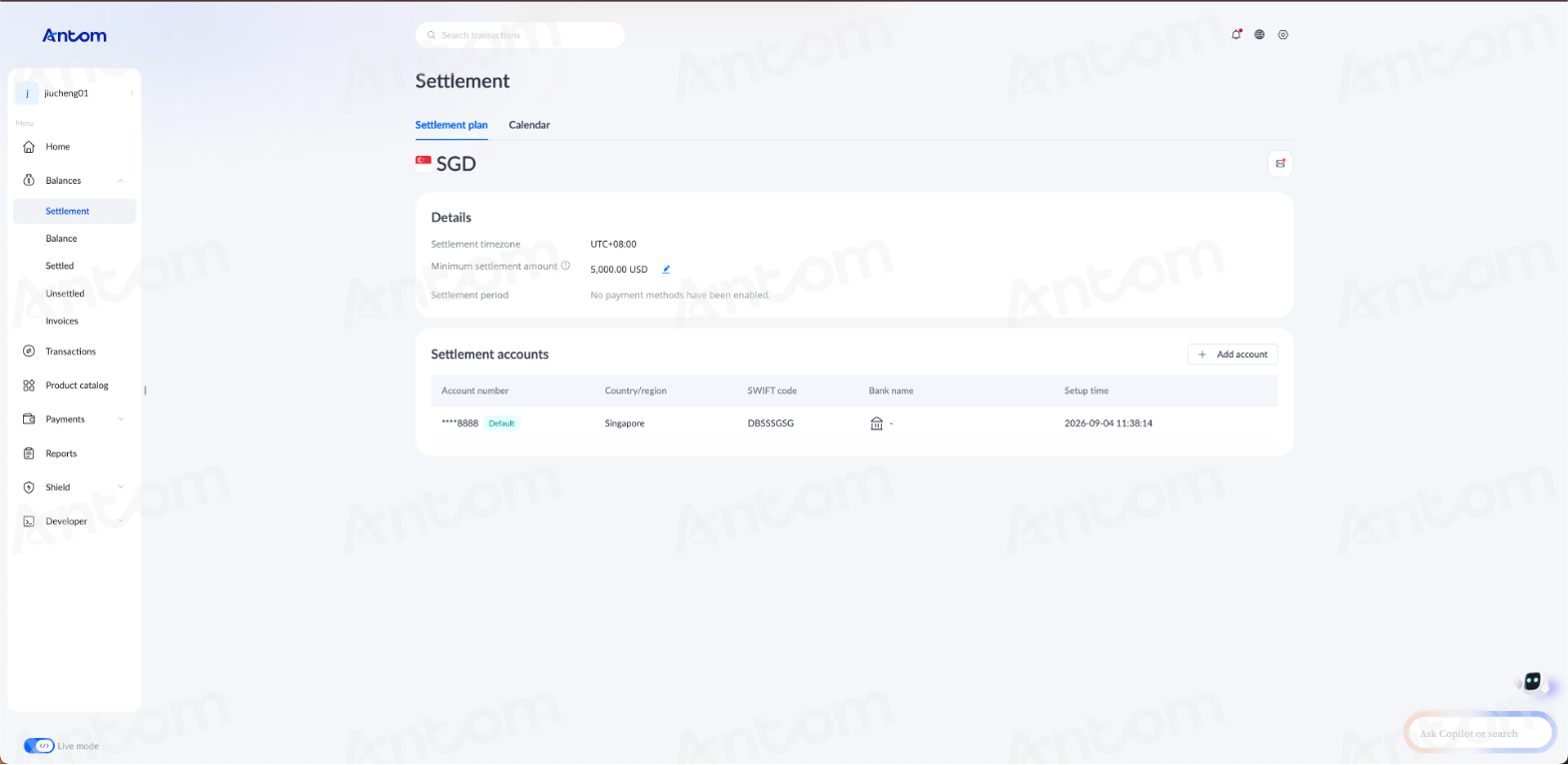Screen dimensions: 1568x765
Task: Toggle the Live mode switch
Action: 39,746
